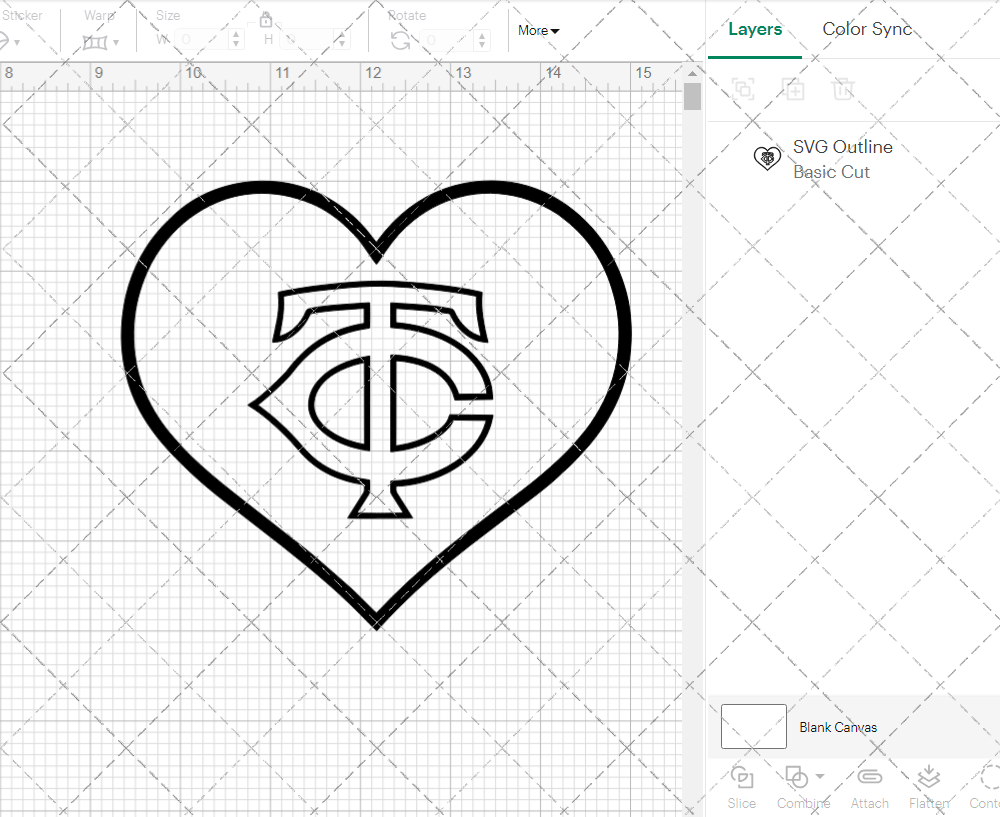Click the Slice tool icon

742,777
